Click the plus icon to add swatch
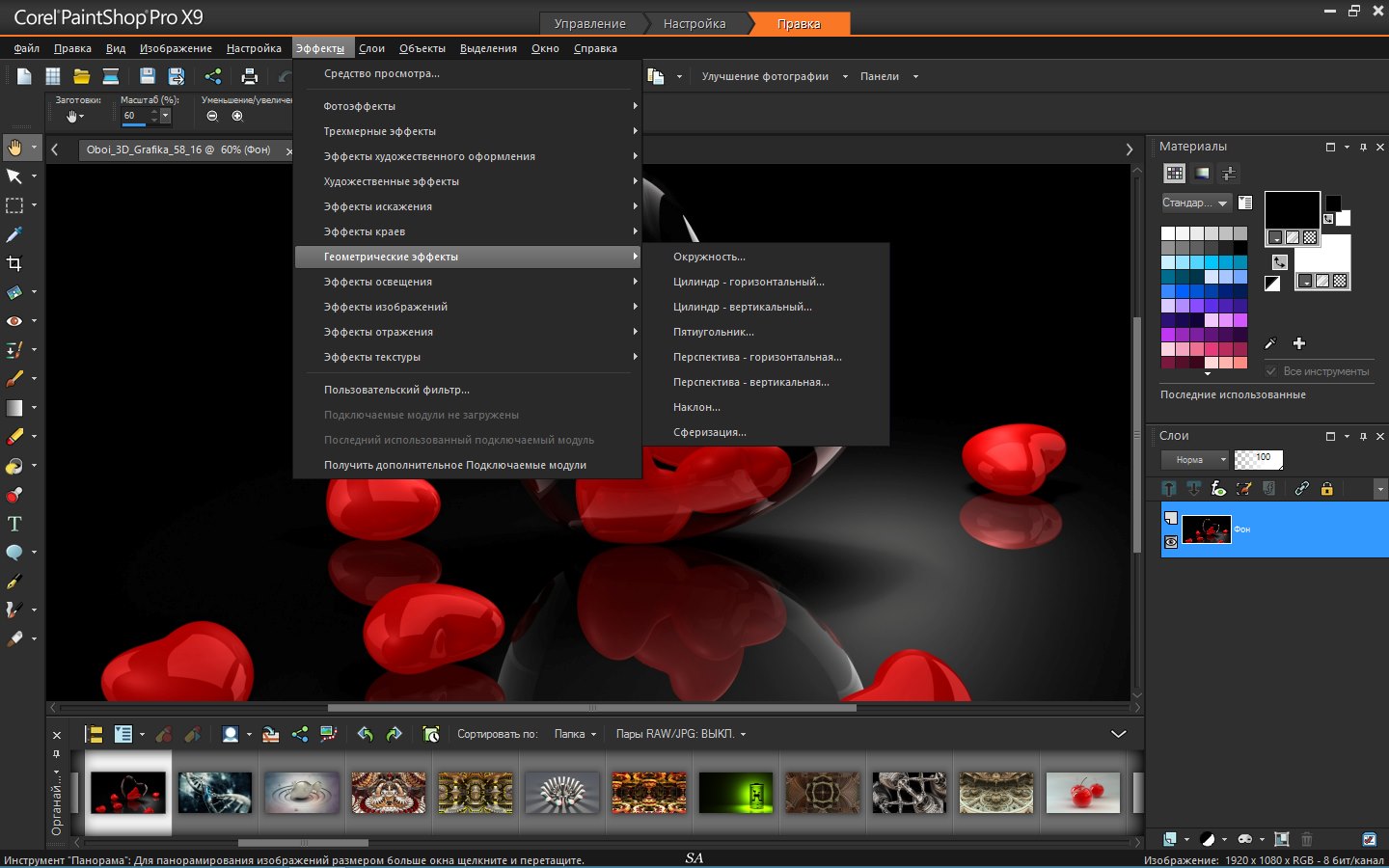The width and height of the screenshot is (1389, 868). pos(1299,343)
